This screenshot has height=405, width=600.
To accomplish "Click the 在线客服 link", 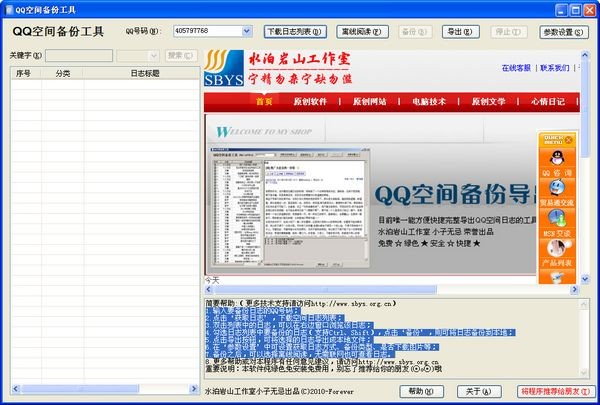I will (518, 68).
